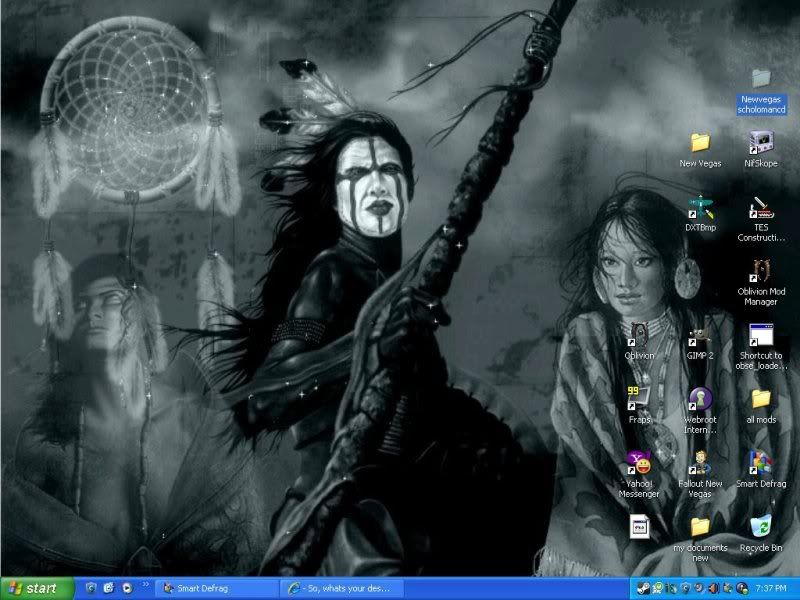Screen dimensions: 800x600
Task: Select the obse_loader shortcut icon
Action: tap(760, 335)
